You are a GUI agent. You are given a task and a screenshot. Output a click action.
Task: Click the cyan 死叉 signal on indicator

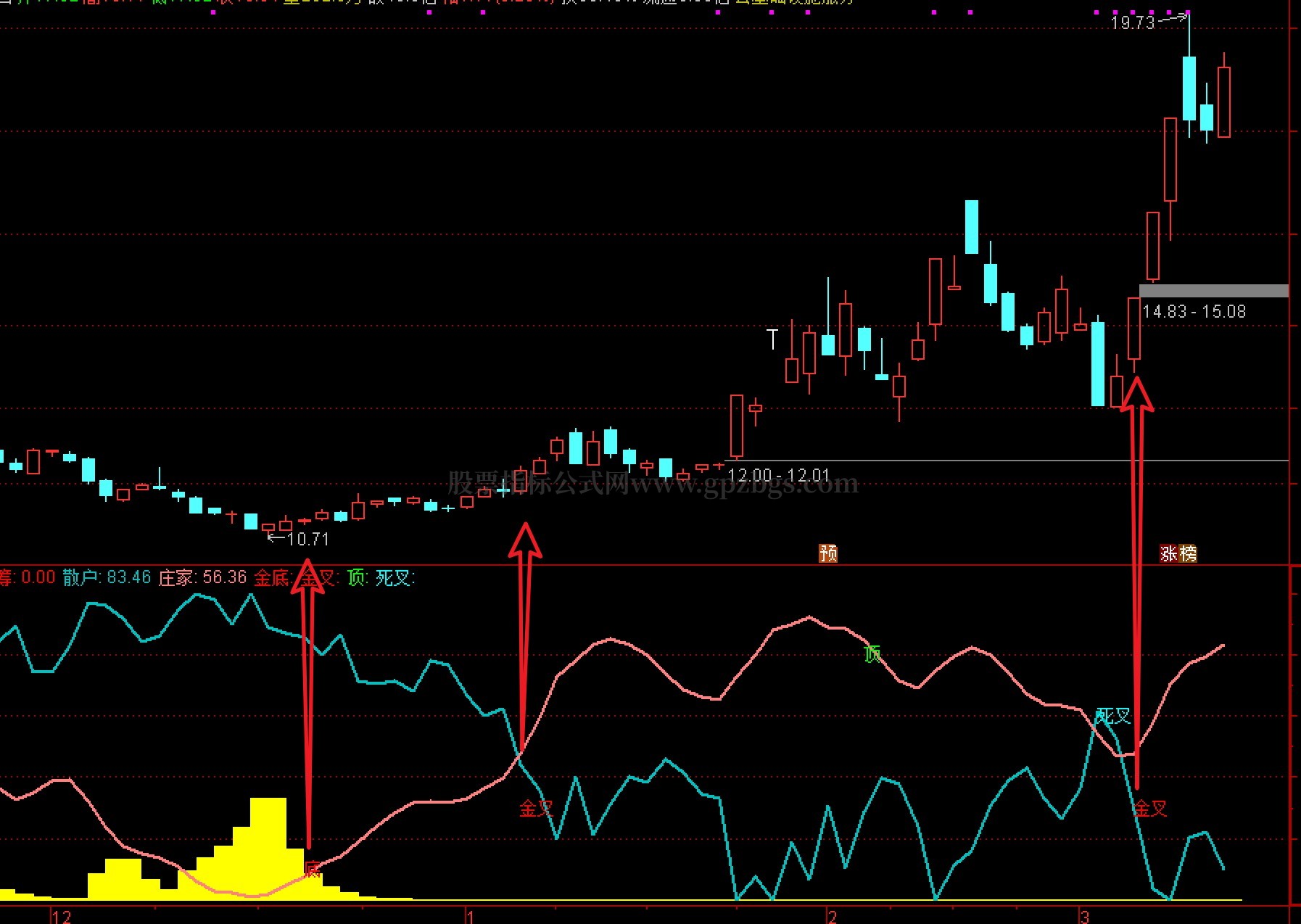[1113, 717]
